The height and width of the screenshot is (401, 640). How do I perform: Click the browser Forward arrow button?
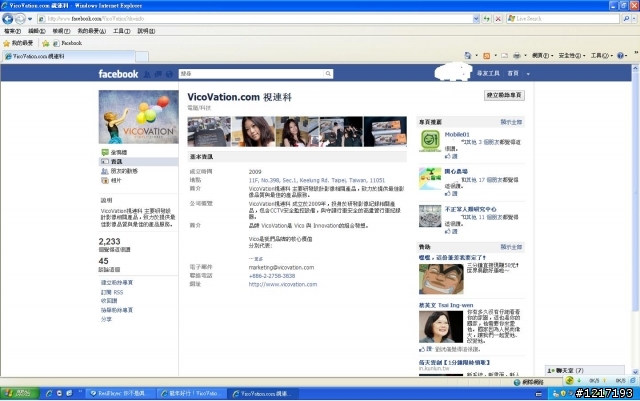pyautogui.click(x=20, y=18)
